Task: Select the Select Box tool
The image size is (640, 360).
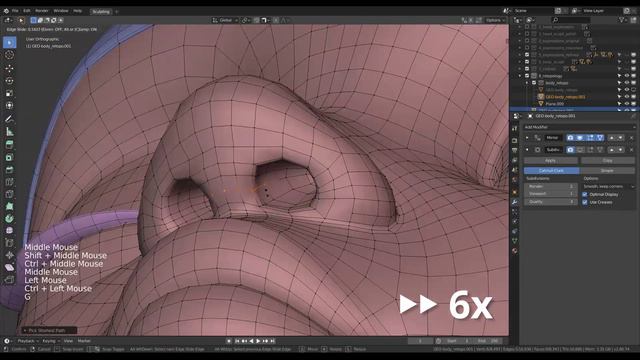Action: click(9, 42)
